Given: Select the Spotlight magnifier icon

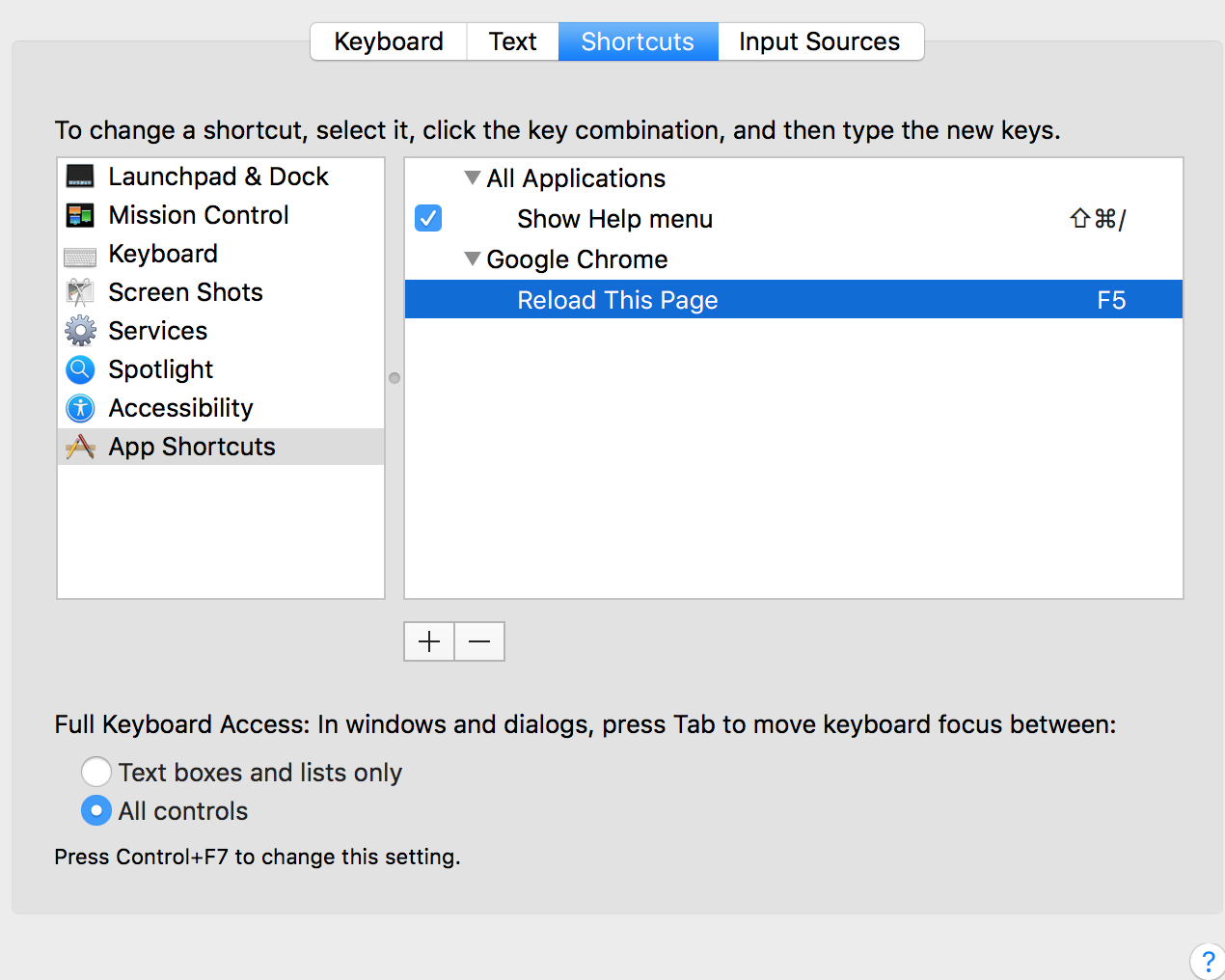Looking at the screenshot, I should (x=80, y=369).
